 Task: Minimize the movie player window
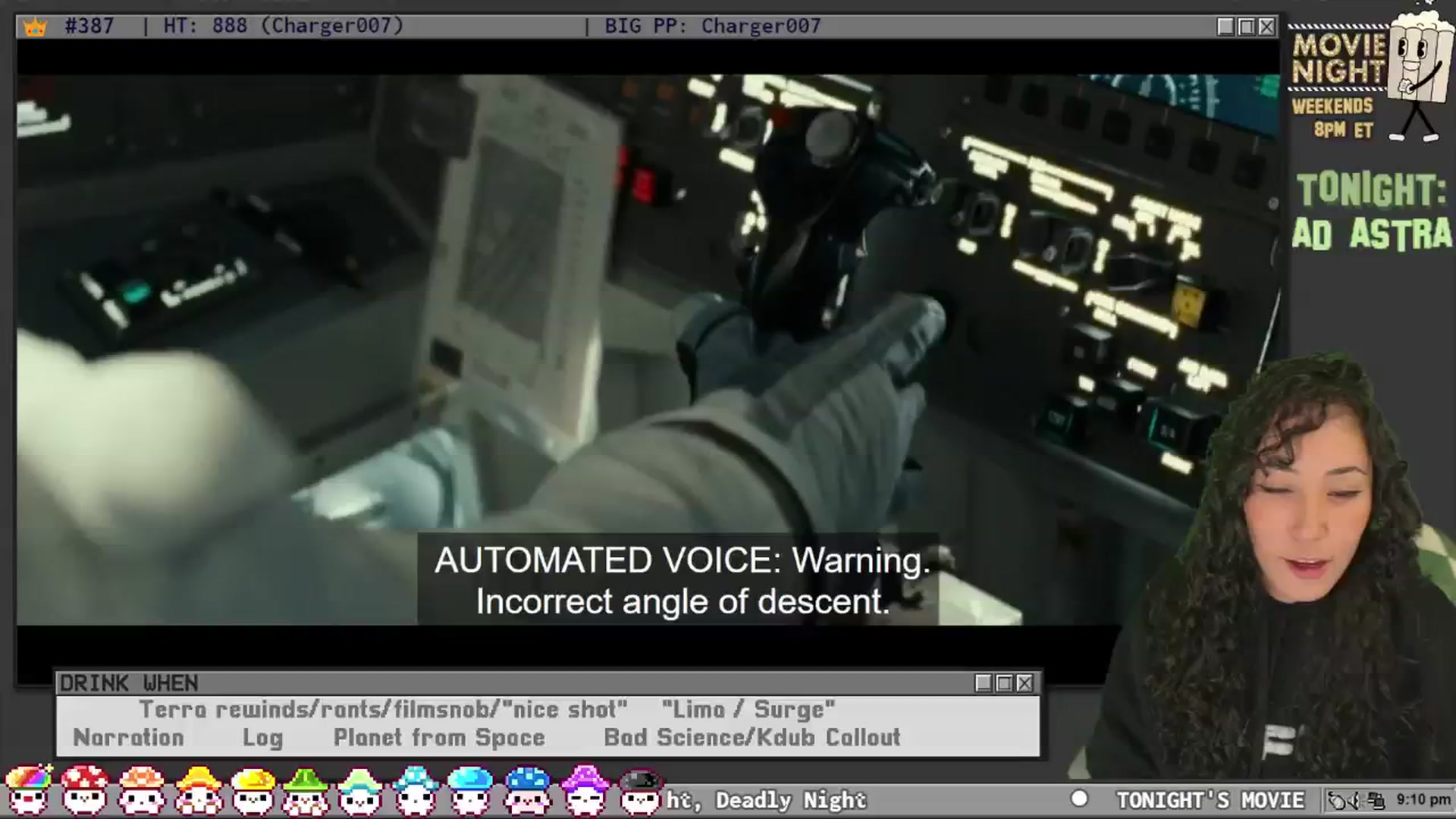tap(1225, 27)
